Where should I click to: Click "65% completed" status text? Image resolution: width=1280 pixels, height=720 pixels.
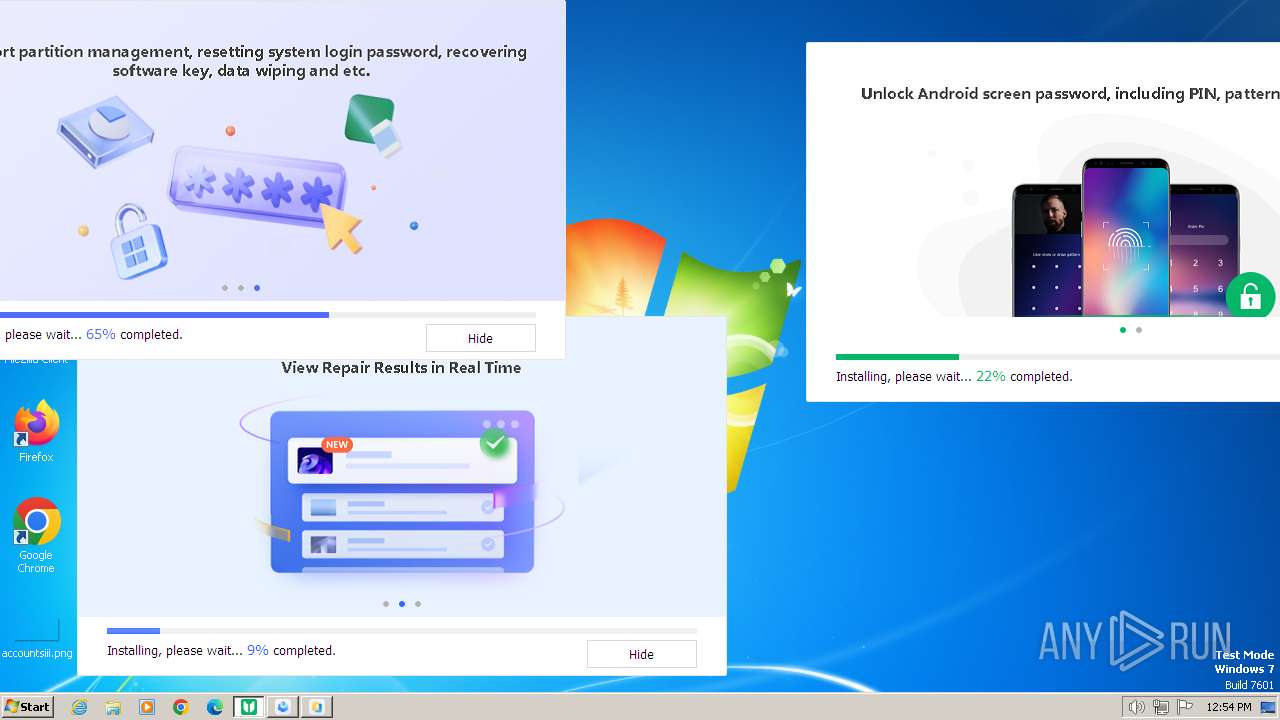point(134,335)
